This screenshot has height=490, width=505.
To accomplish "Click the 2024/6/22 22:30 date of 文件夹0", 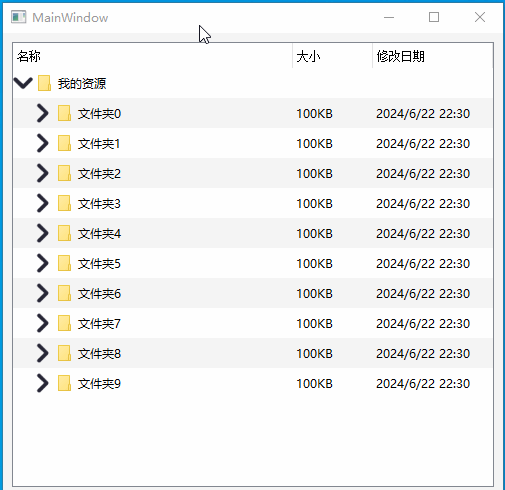I will tap(423, 114).
